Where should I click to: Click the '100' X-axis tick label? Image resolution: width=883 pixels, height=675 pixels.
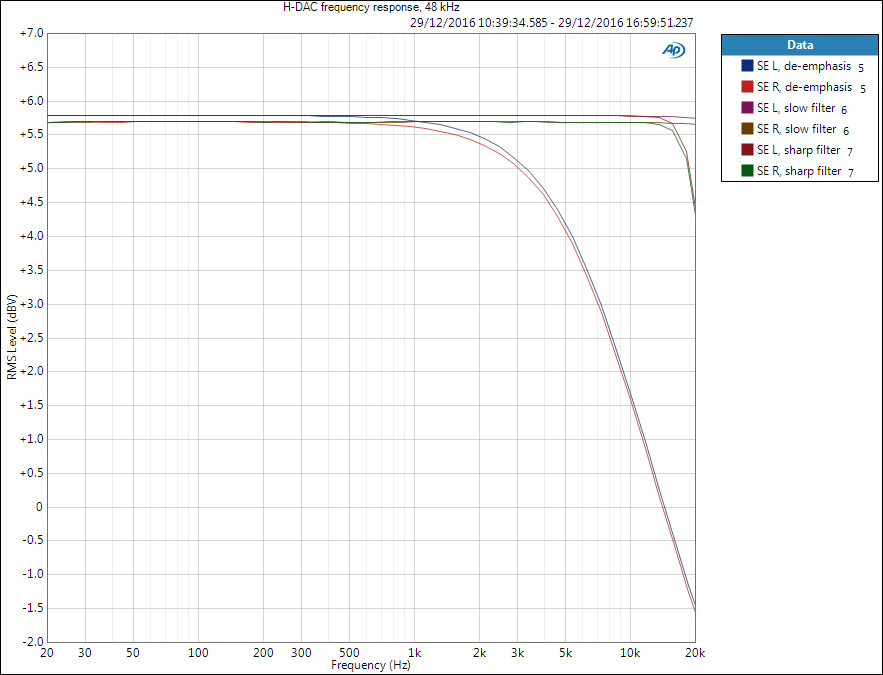[x=198, y=653]
